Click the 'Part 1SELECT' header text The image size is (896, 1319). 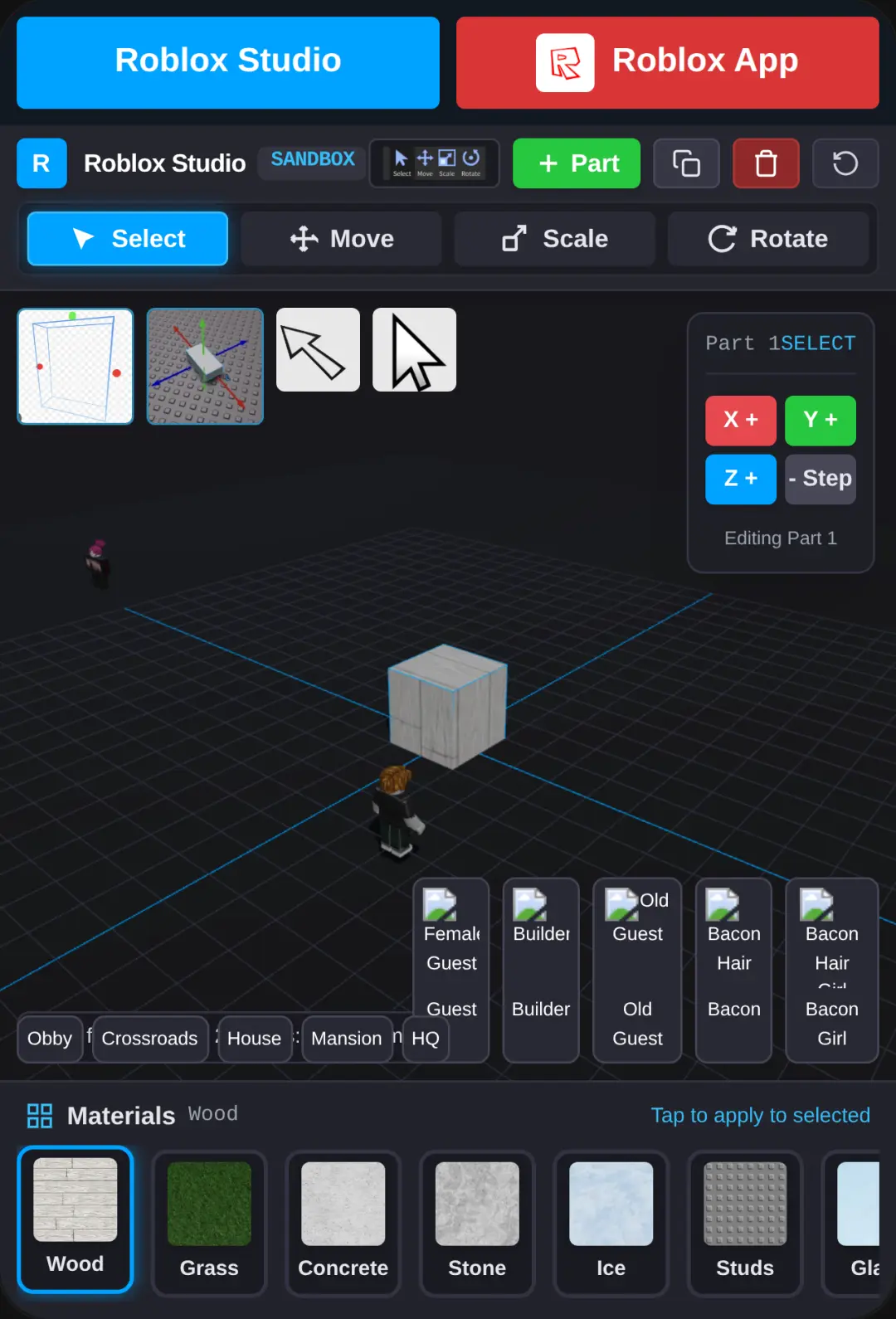pos(781,343)
